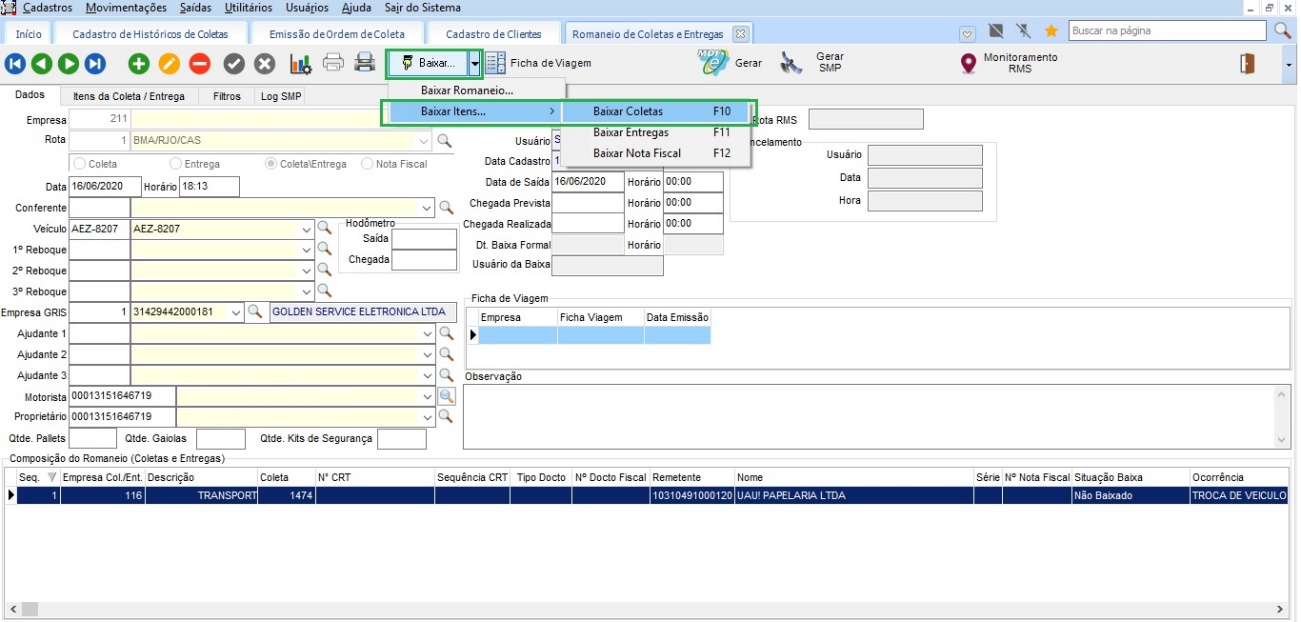Expand the Motorista dropdown list

pyautogui.click(x=427, y=396)
